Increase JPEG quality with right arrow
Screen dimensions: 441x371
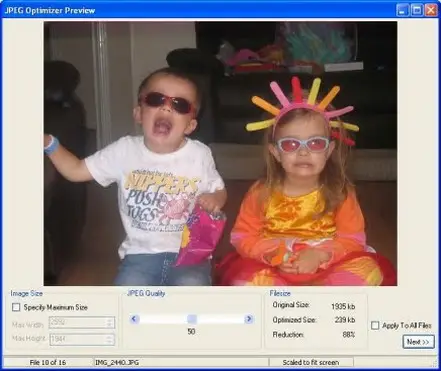click(x=249, y=319)
